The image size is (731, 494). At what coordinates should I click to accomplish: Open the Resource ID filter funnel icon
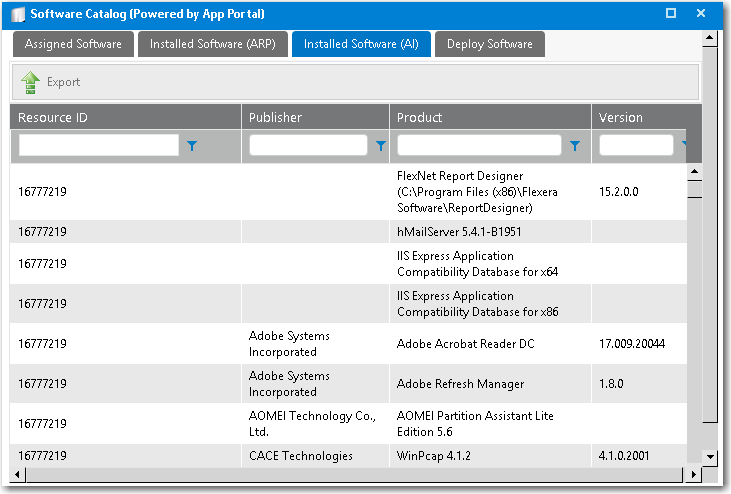(192, 146)
